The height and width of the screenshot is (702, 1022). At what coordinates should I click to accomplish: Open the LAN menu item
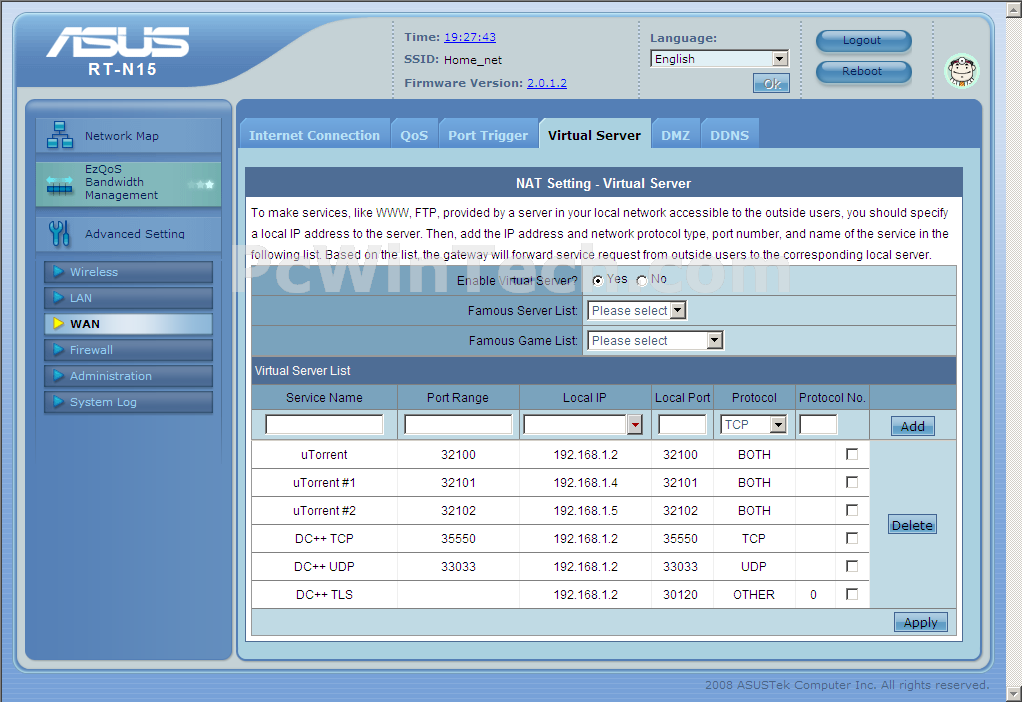click(x=128, y=298)
